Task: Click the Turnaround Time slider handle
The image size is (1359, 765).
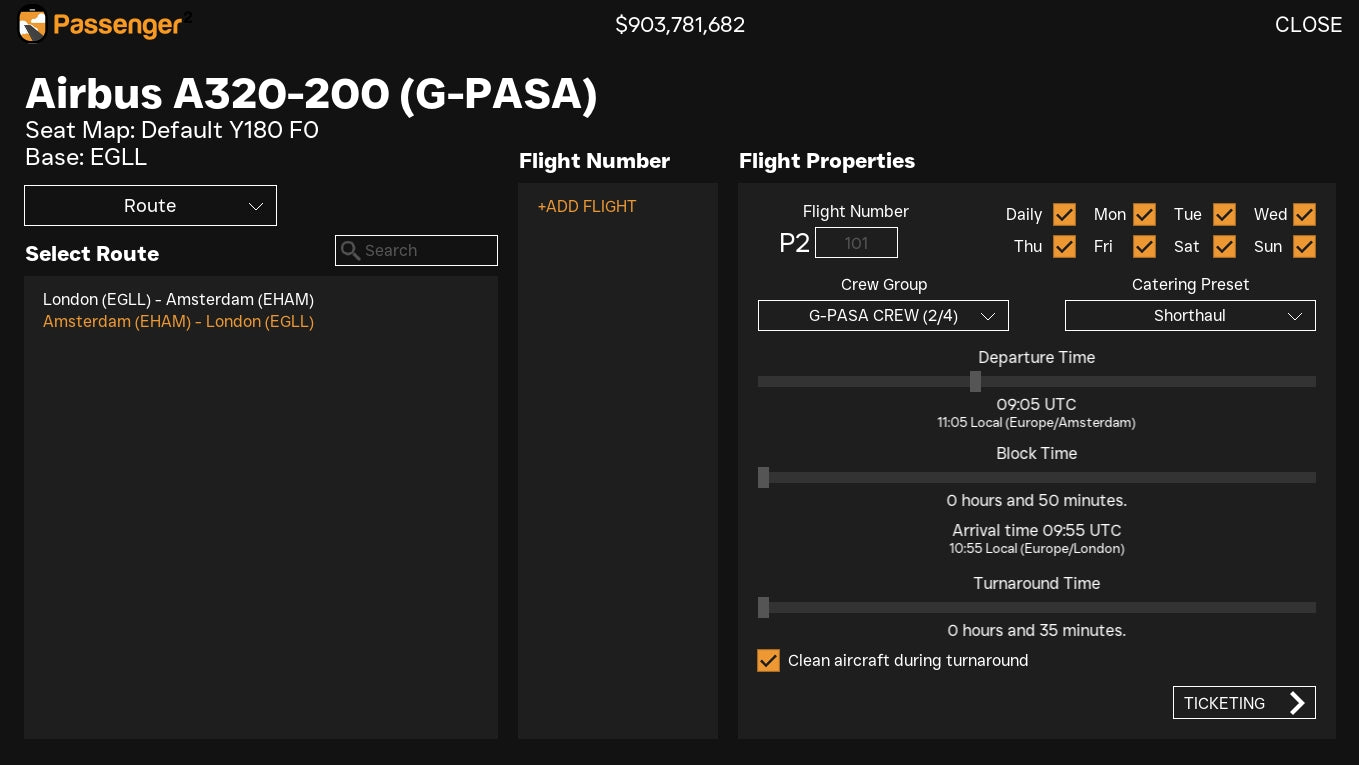Action: click(x=764, y=608)
